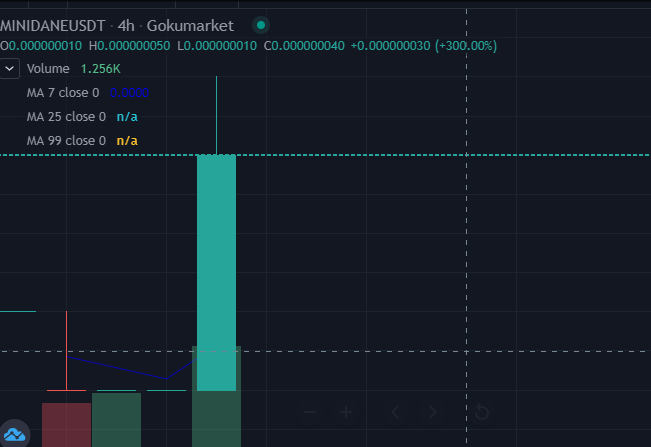Click the +300.00% change value
The height and width of the screenshot is (447, 651).
[465, 46]
